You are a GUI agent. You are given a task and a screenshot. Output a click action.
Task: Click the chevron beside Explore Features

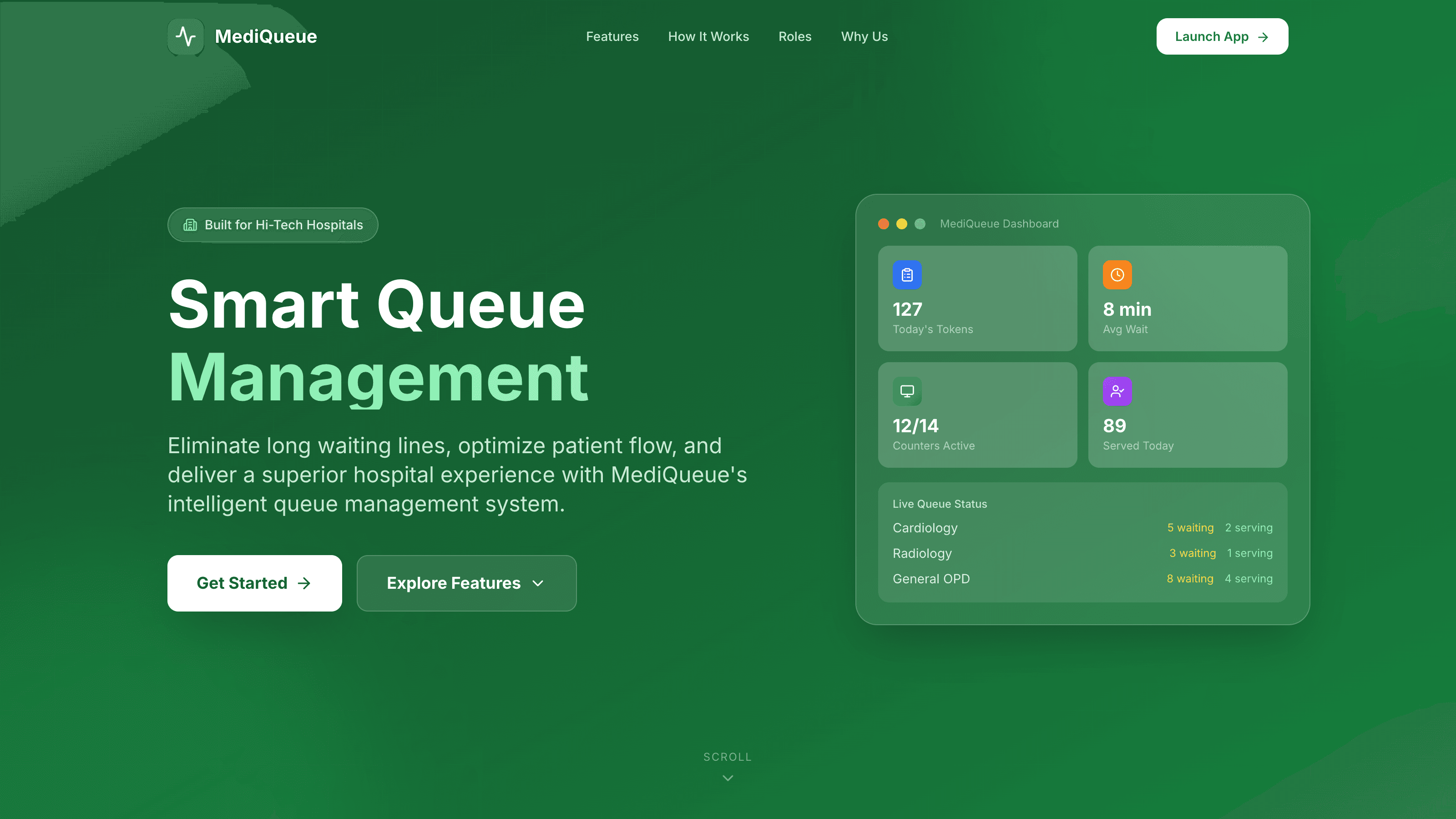(538, 583)
